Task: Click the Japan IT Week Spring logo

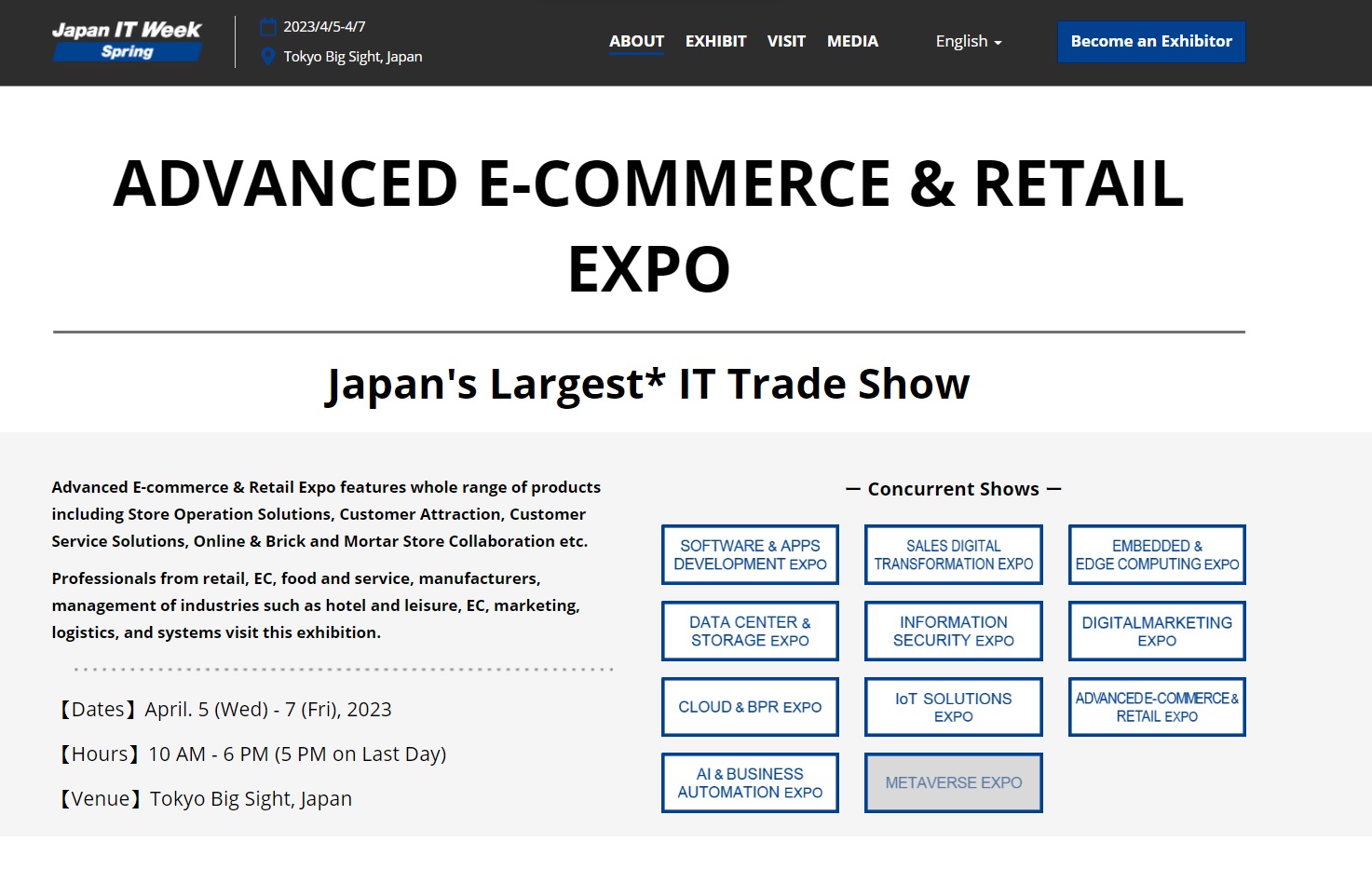Action: [126, 40]
